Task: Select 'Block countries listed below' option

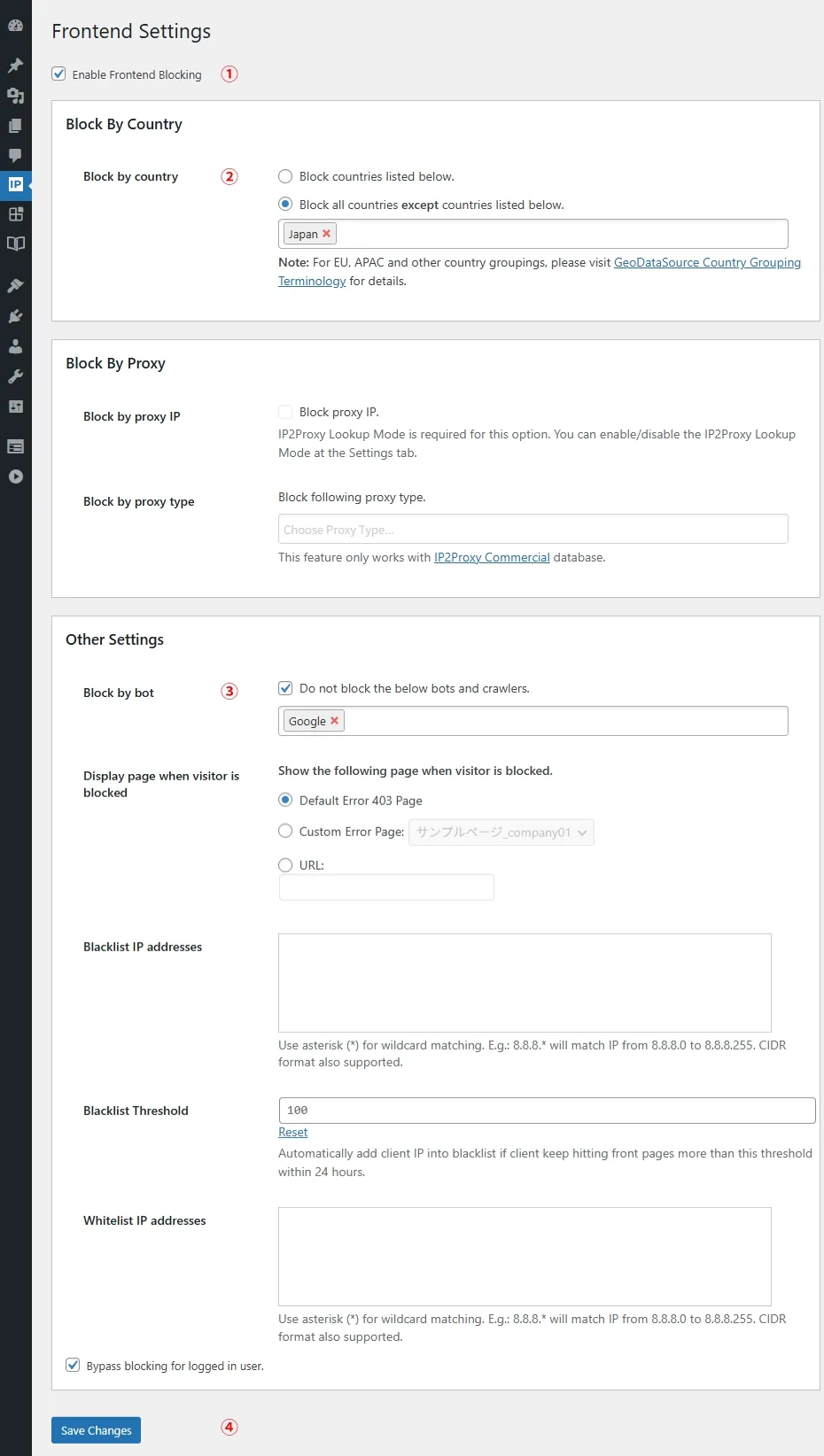Action: pos(285,176)
